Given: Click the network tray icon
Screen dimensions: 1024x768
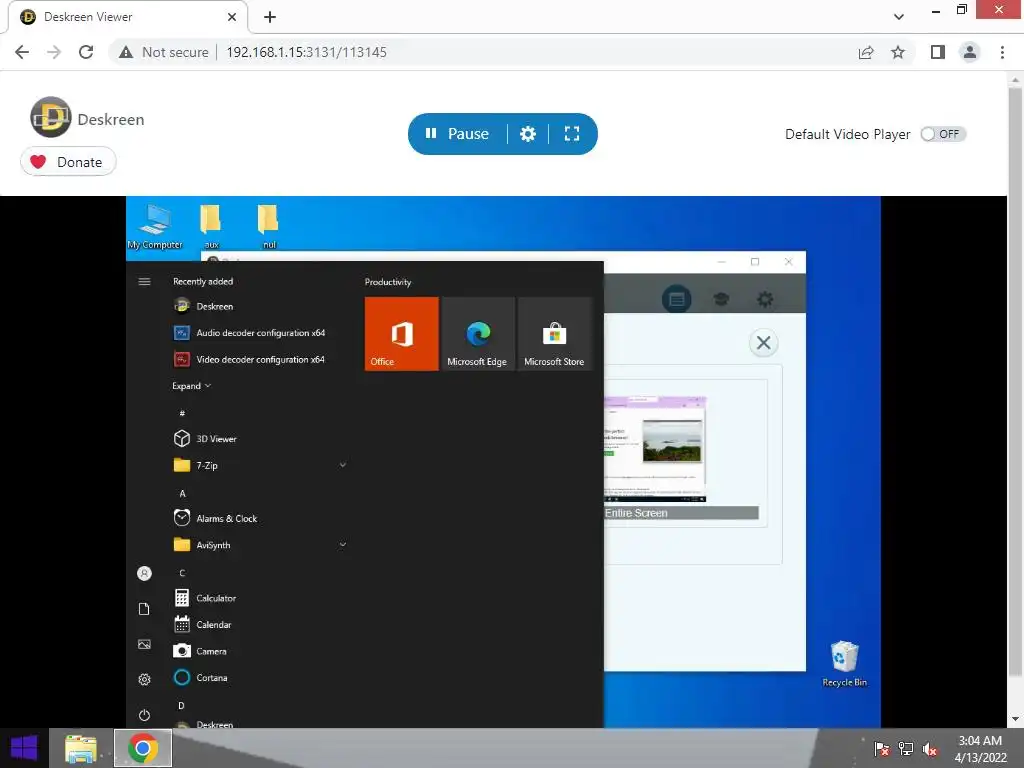Looking at the screenshot, I should coord(906,749).
